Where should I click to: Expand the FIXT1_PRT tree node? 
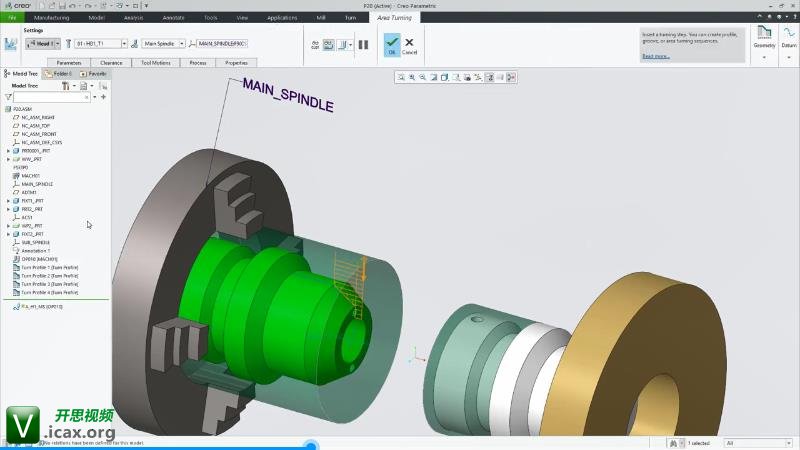coord(9,201)
